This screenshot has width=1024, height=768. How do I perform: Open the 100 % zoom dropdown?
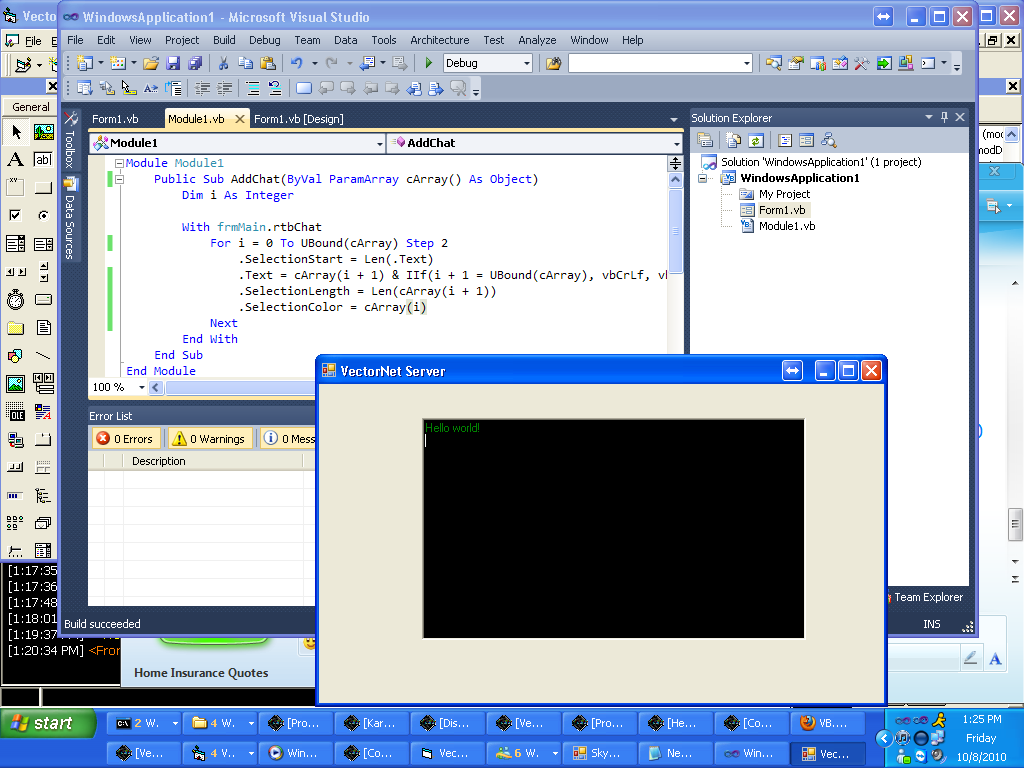[x=141, y=387]
